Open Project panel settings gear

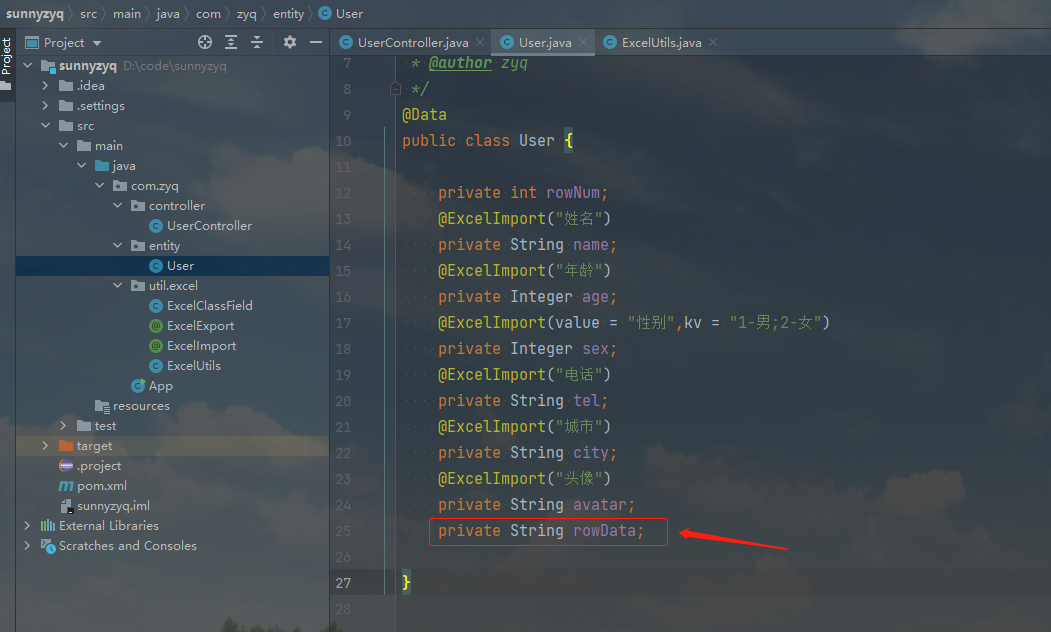290,42
